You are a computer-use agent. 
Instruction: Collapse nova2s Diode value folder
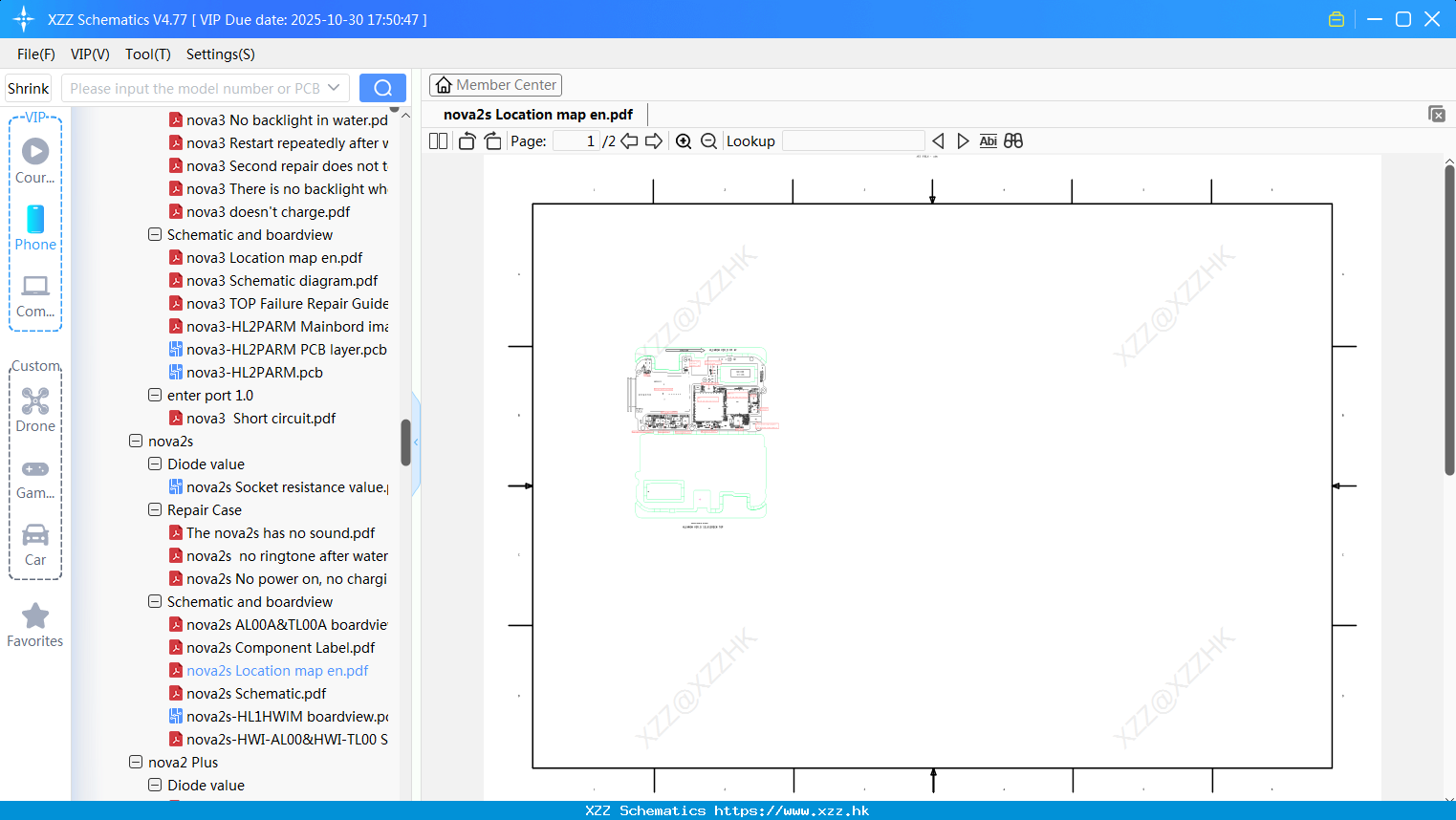coord(155,464)
